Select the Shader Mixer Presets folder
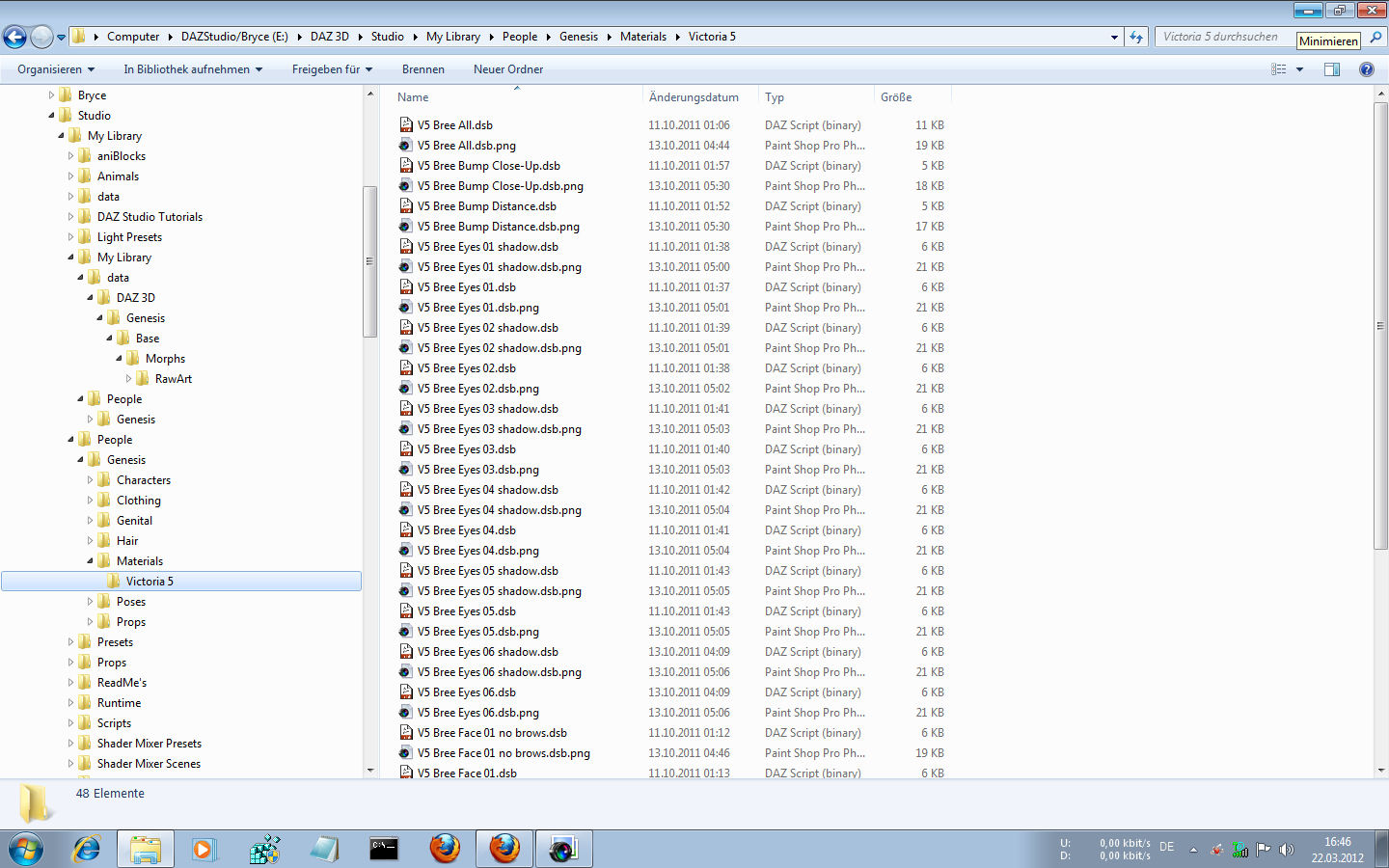 pyautogui.click(x=150, y=744)
